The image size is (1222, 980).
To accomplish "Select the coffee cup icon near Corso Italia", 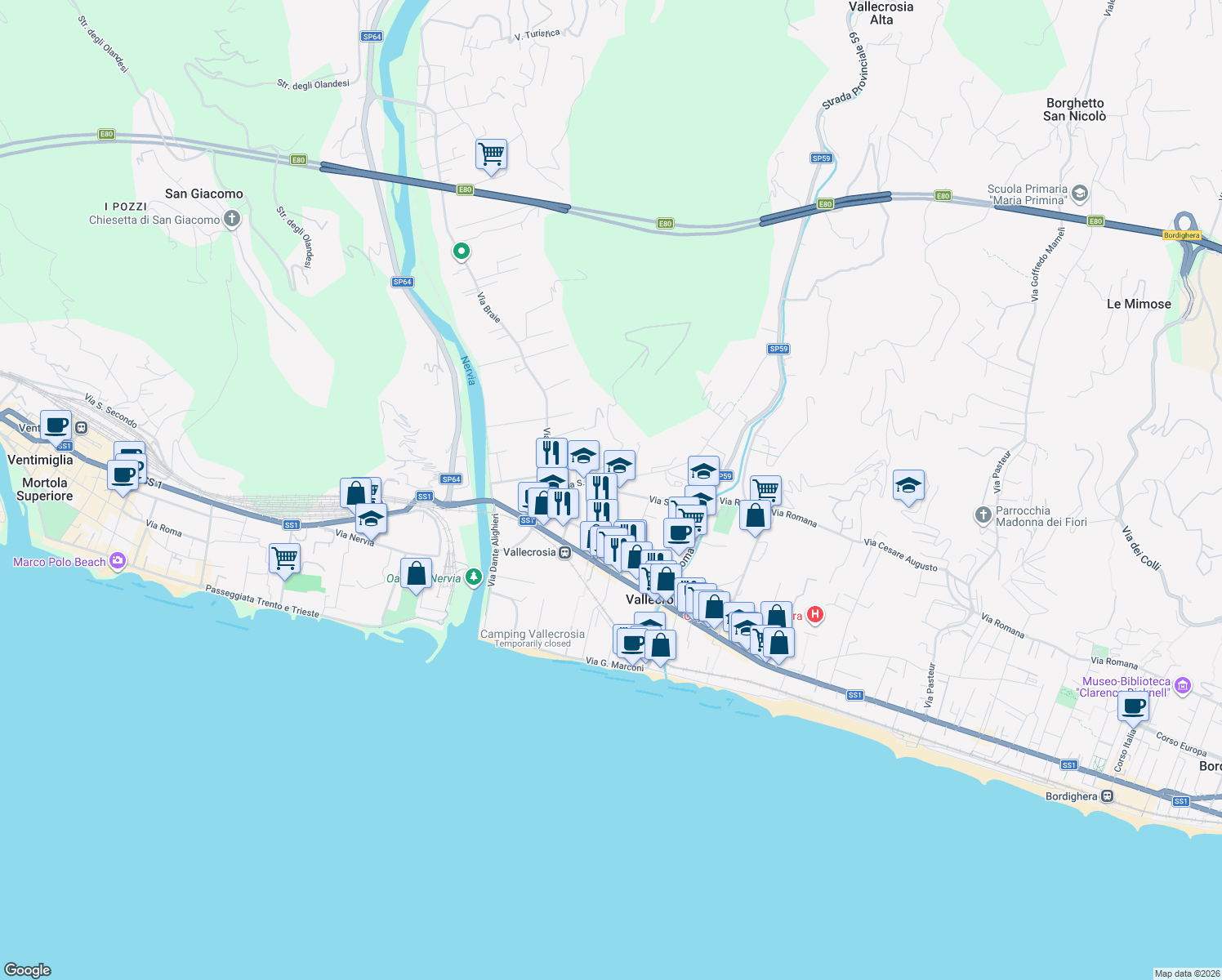I will pyautogui.click(x=1133, y=707).
